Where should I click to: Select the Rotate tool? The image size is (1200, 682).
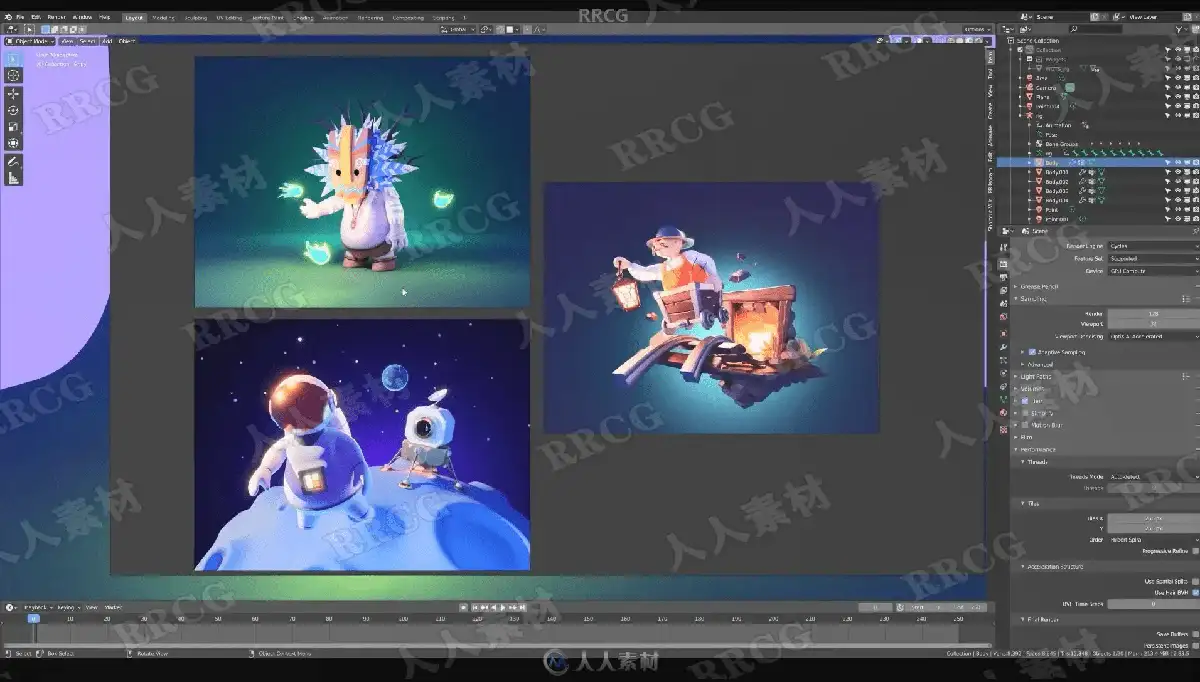(13, 110)
